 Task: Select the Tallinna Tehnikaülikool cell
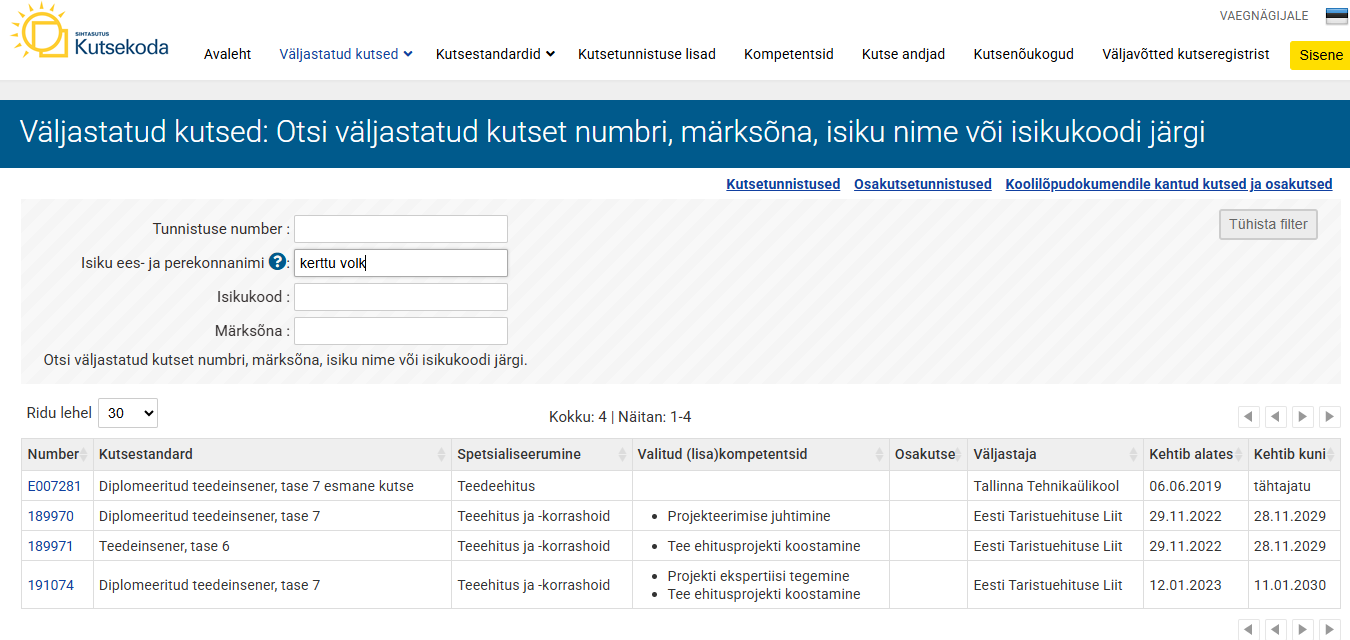[1055, 486]
